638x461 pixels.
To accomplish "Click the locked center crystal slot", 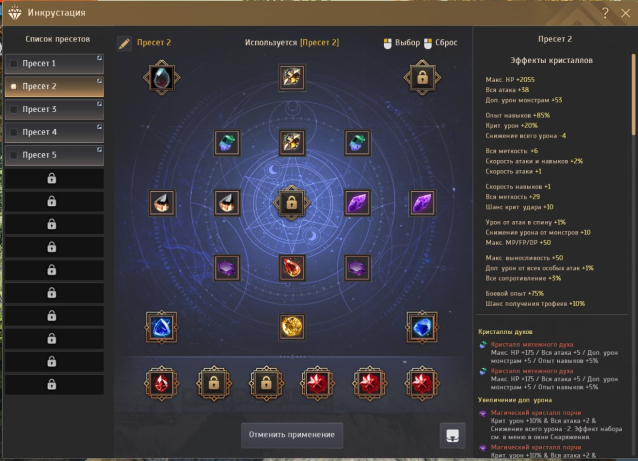I will click(x=291, y=203).
